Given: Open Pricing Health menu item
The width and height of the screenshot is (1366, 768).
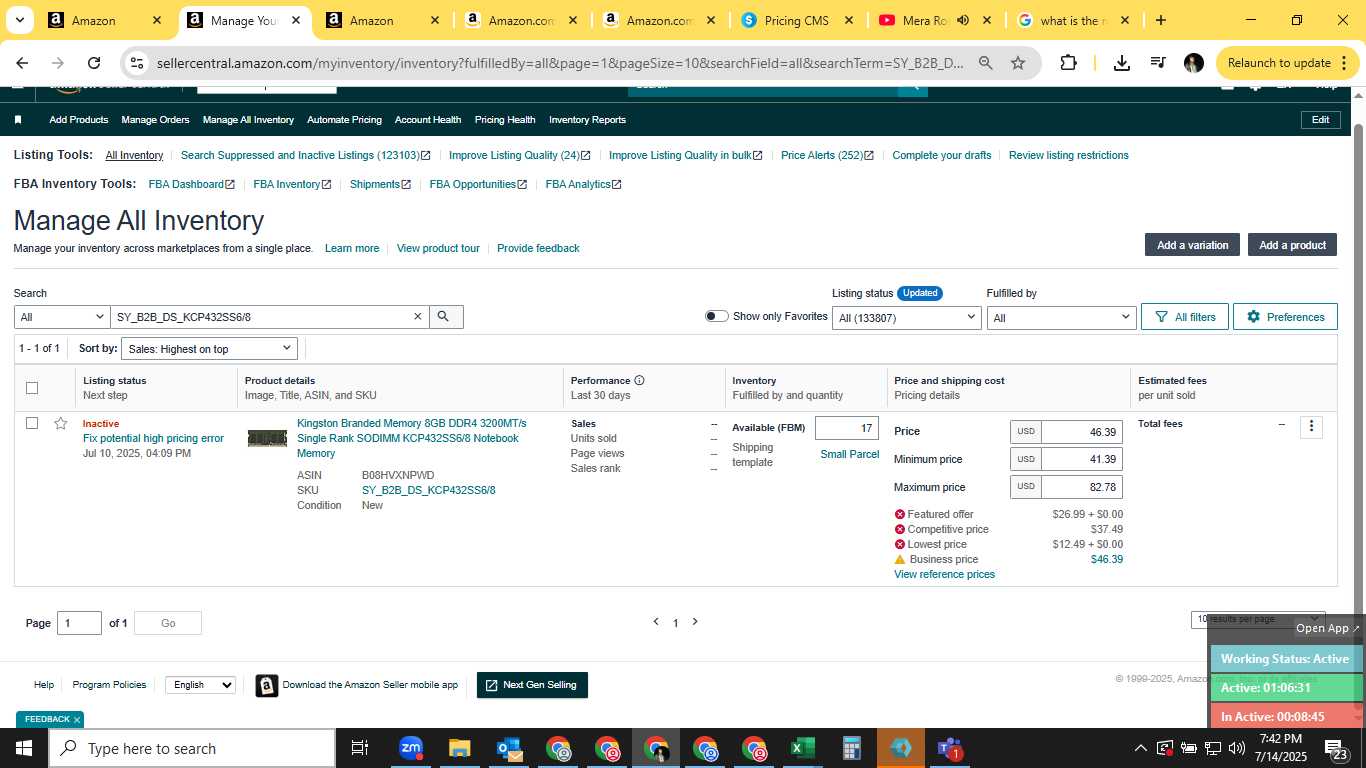Looking at the screenshot, I should (x=505, y=120).
